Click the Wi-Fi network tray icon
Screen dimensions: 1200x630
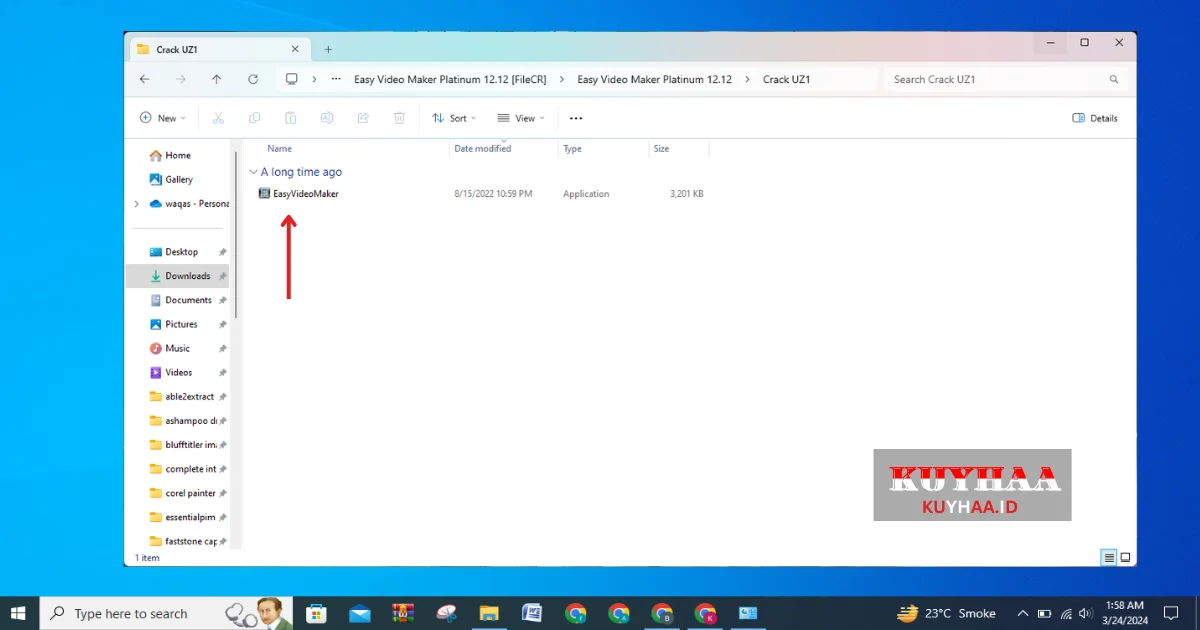tap(1066, 613)
